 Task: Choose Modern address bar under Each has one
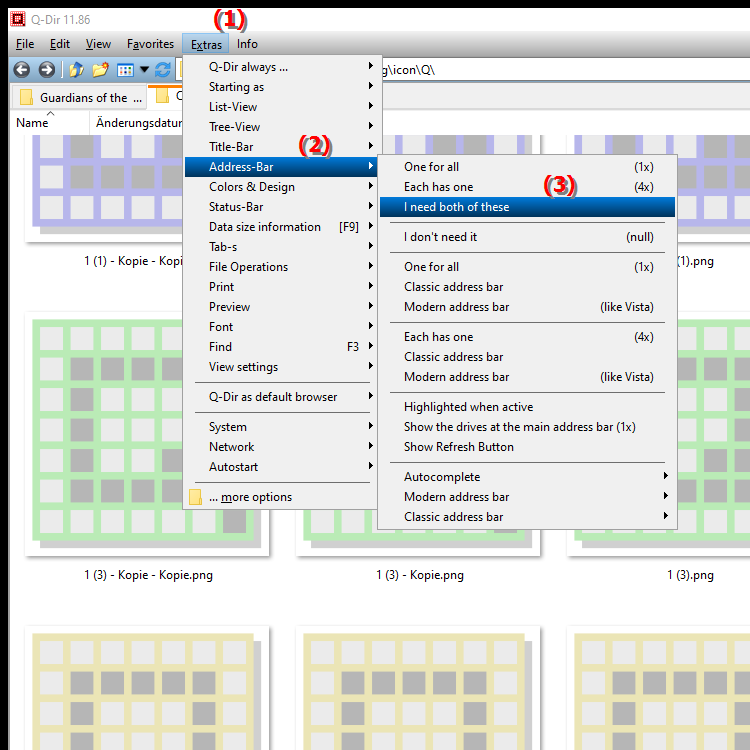[527, 377]
